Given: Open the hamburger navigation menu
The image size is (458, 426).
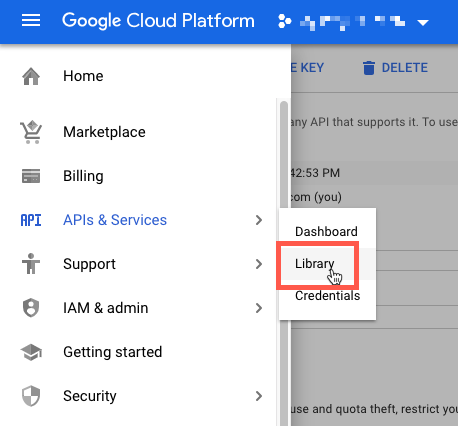Looking at the screenshot, I should [31, 21].
